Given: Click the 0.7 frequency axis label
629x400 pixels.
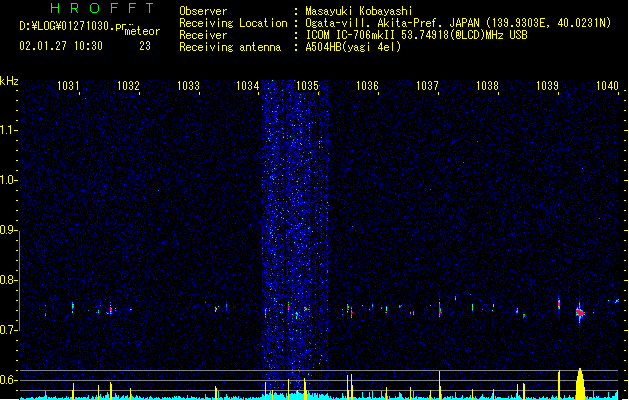Looking at the screenshot, I should pos(8,330).
